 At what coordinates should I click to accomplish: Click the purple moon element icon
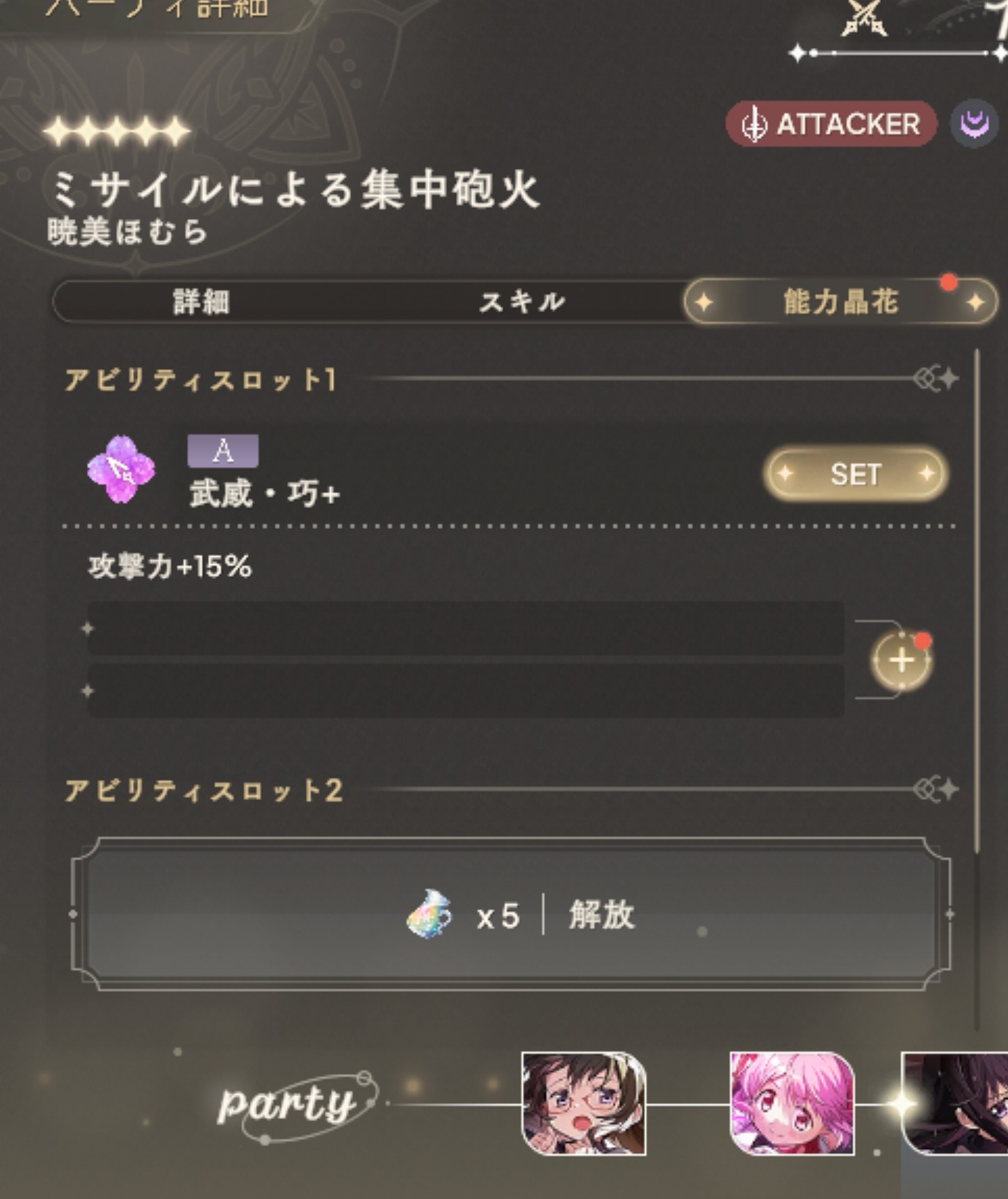pos(974,124)
